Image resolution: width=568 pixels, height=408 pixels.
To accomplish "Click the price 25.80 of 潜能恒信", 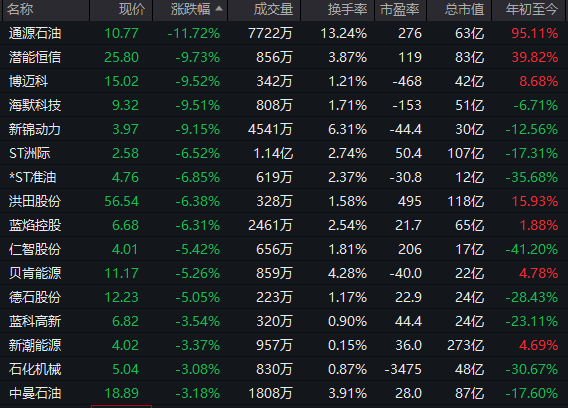I will coord(121,57).
